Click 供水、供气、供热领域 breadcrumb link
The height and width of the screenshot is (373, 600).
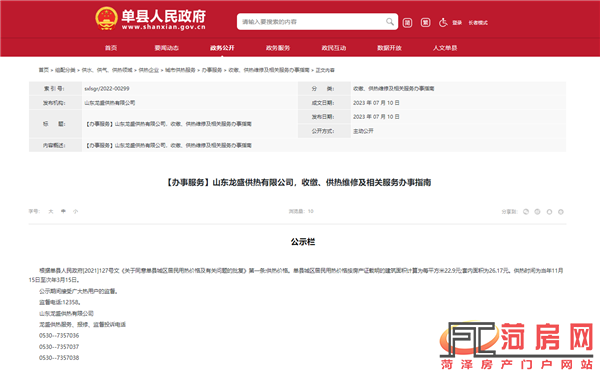107,70
